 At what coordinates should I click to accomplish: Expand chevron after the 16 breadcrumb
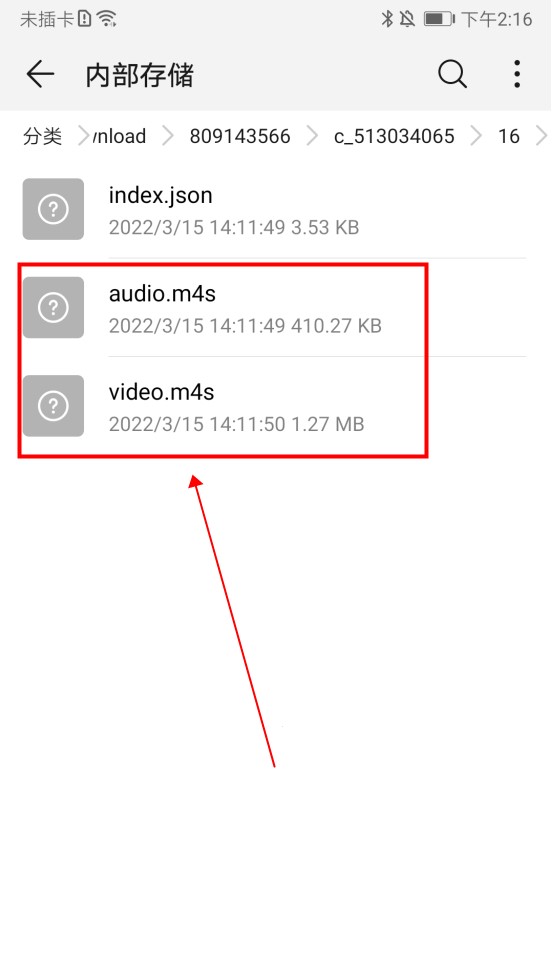pos(542,136)
